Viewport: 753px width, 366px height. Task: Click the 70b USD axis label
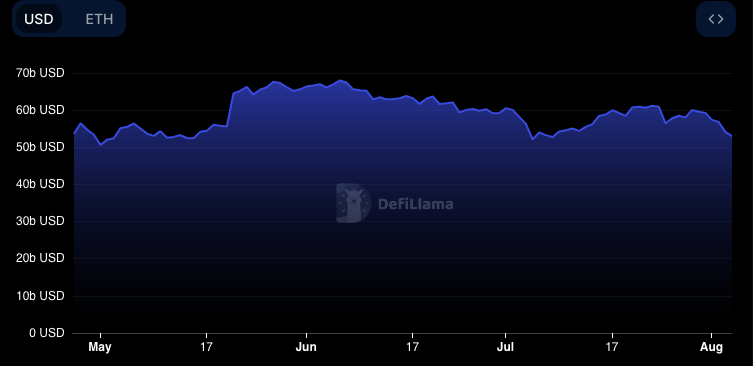tap(40, 73)
